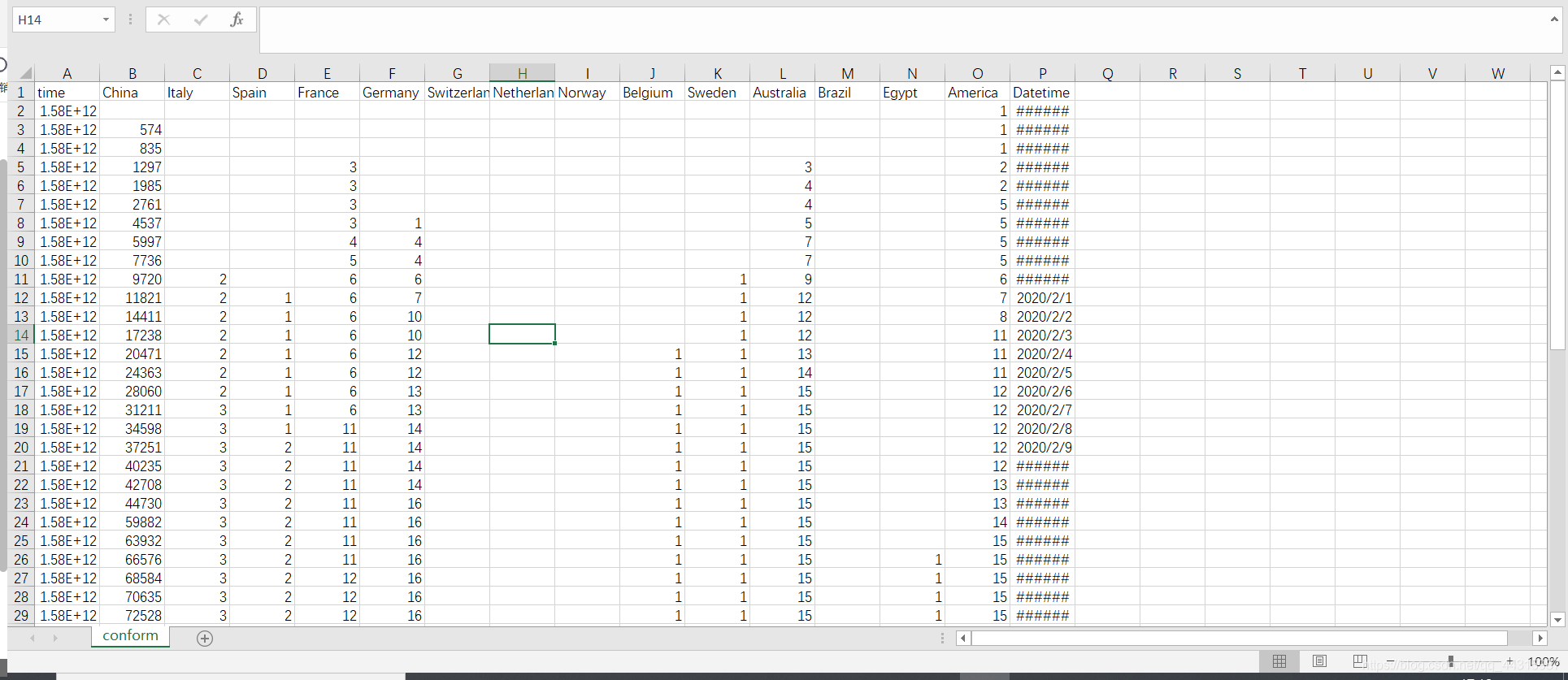
Task: Open the Name Box dropdown arrow
Action: [x=106, y=19]
